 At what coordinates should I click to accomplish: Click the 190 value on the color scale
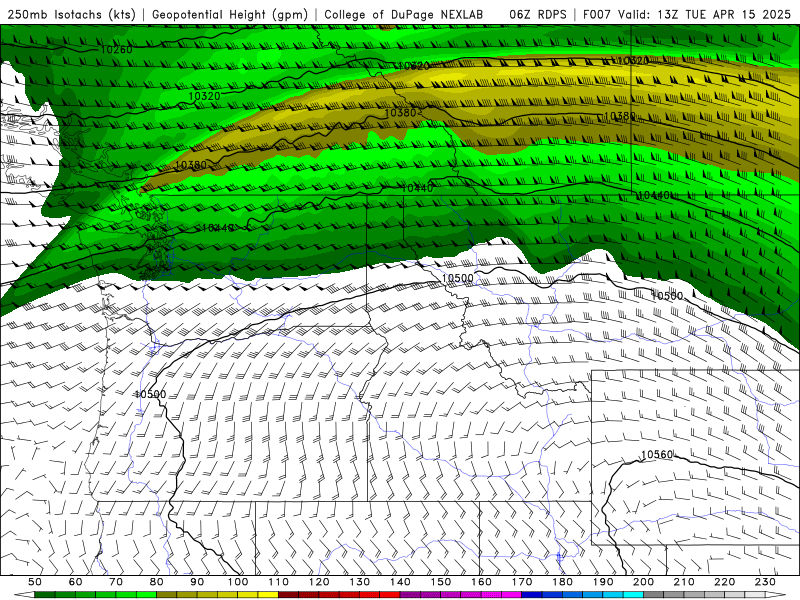(603, 582)
